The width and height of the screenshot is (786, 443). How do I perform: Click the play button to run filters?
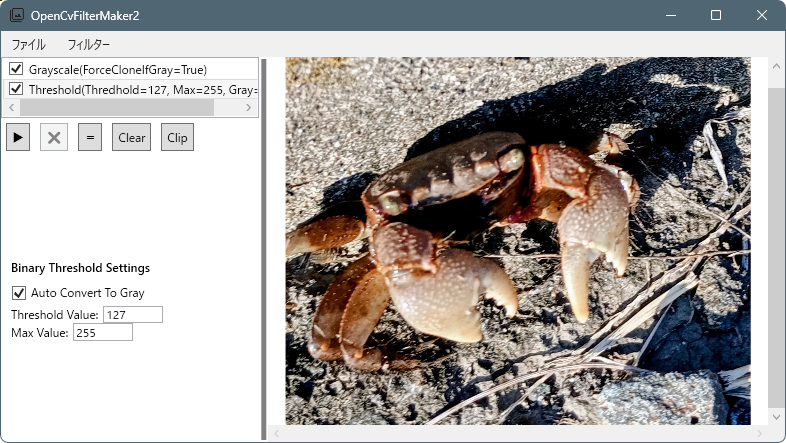pos(17,138)
